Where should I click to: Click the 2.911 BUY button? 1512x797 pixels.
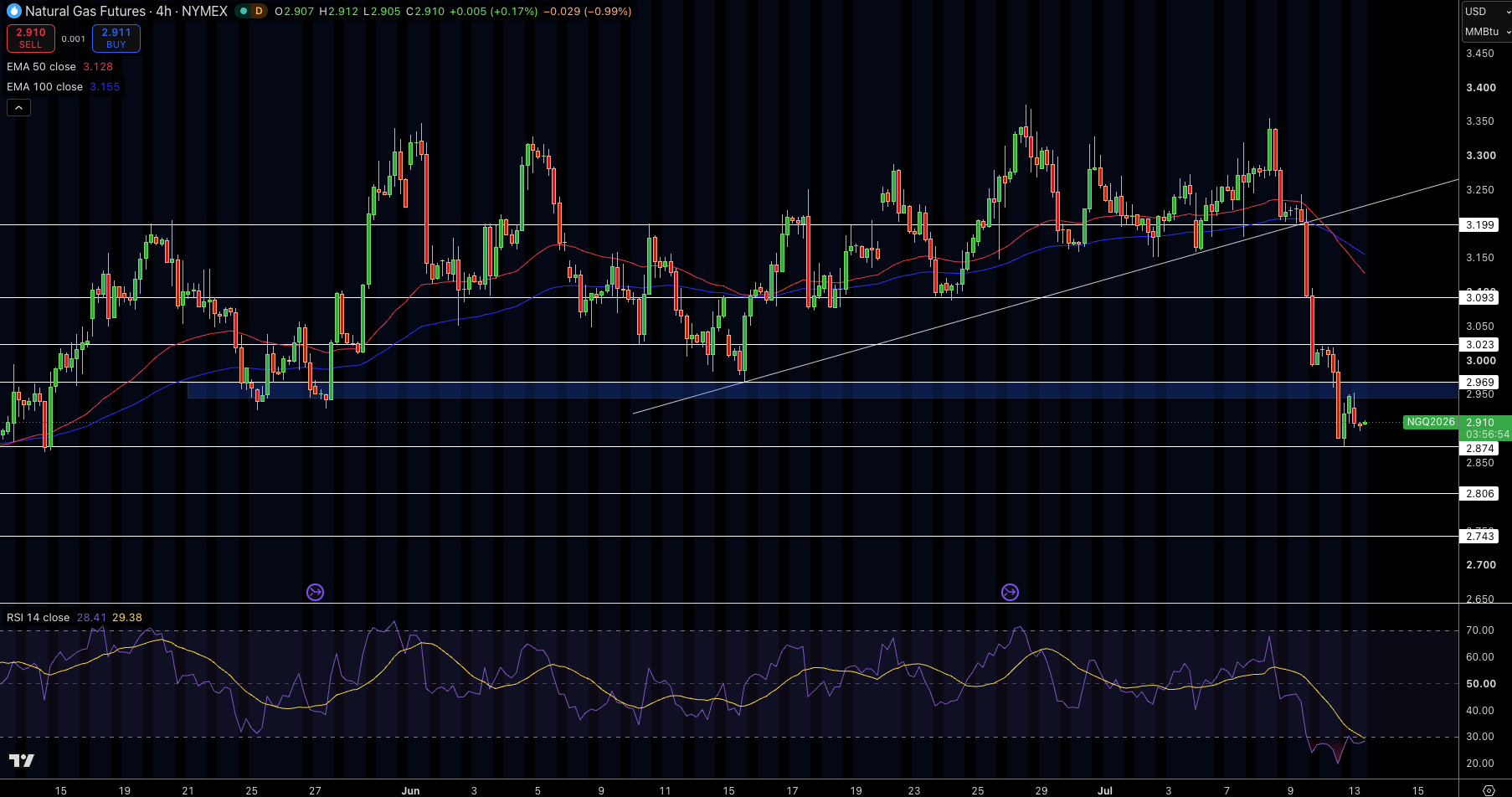click(116, 39)
